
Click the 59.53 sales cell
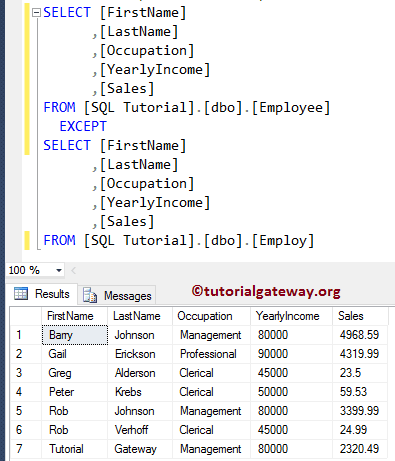point(360,392)
